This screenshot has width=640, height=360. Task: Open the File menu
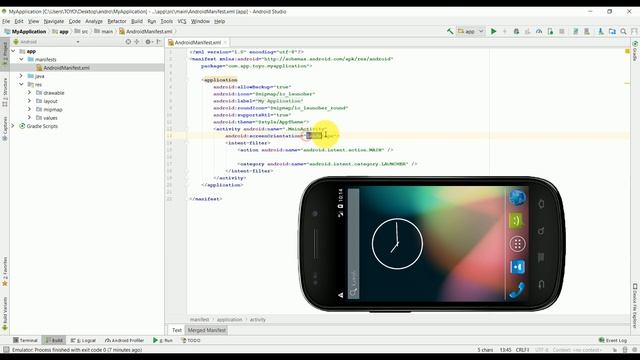pyautogui.click(x=6, y=21)
